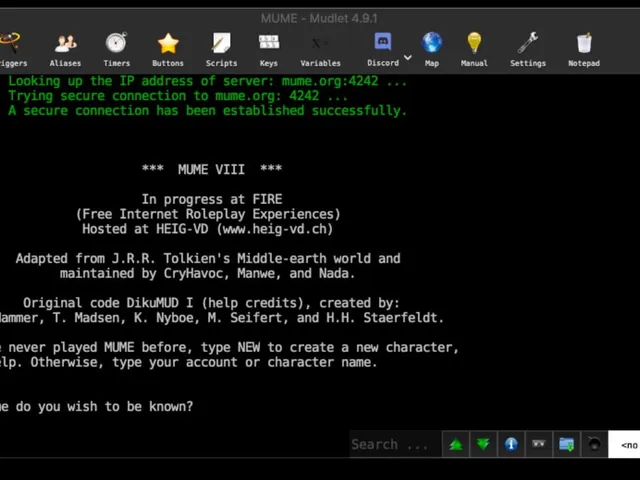This screenshot has height=480, width=640.
Task: Open the Discord toolbar button
Action: 383,50
